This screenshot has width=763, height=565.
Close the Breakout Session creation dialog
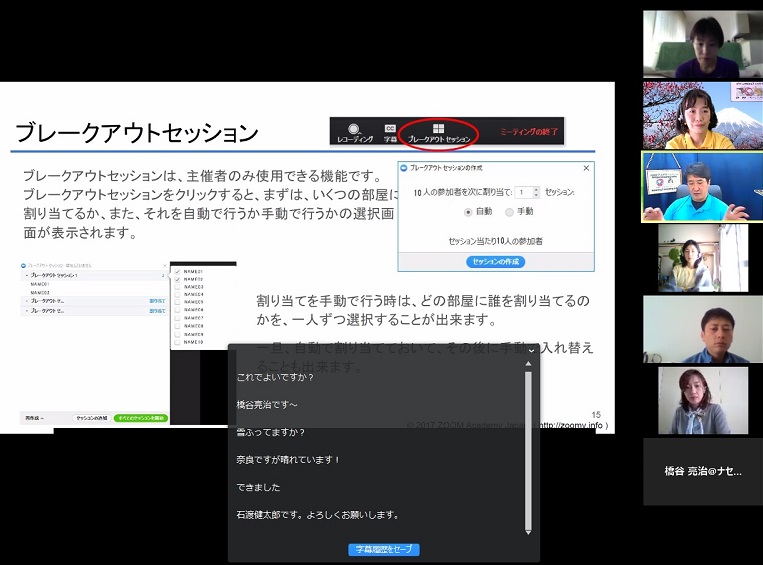[587, 168]
